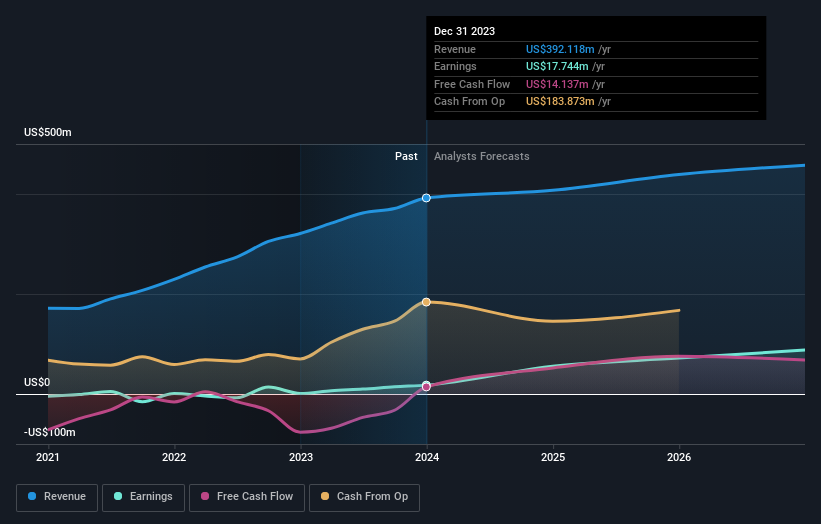Toggle the Earnings legend button
The image size is (821, 524).
tap(143, 497)
